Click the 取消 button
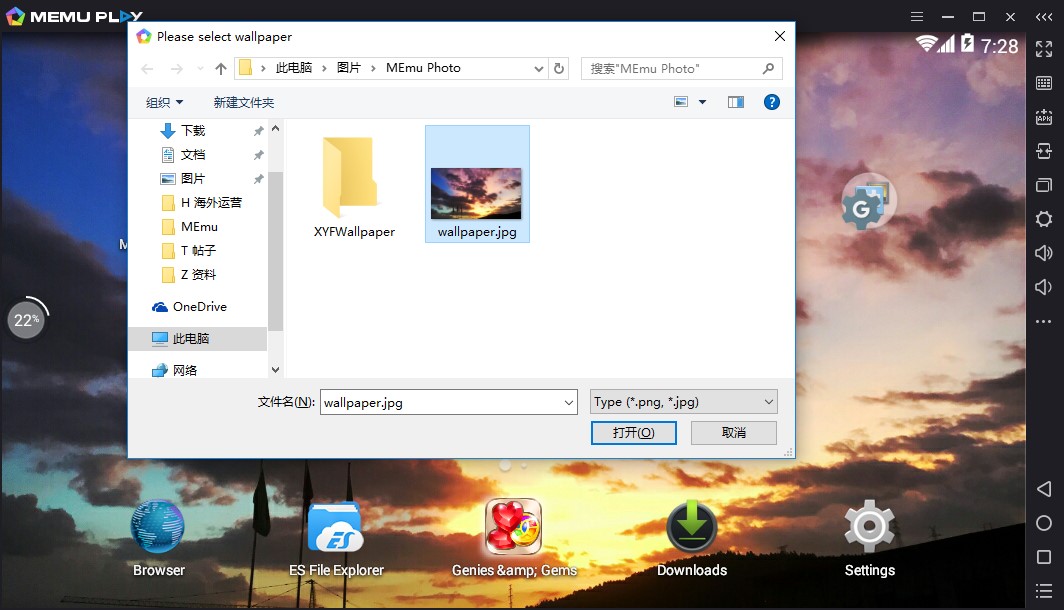The height and width of the screenshot is (610, 1064). 733,432
